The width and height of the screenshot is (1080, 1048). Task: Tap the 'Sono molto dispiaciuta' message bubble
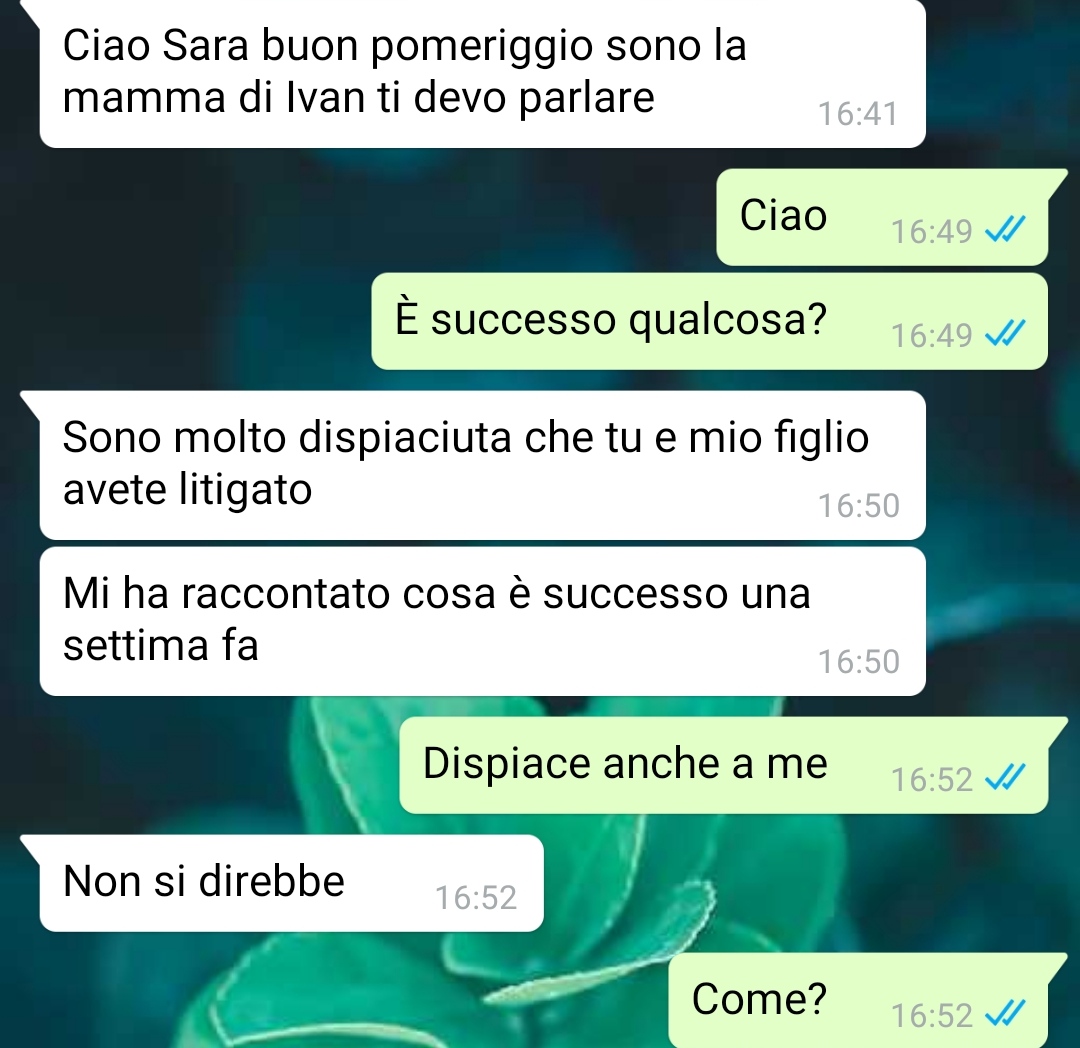482,465
